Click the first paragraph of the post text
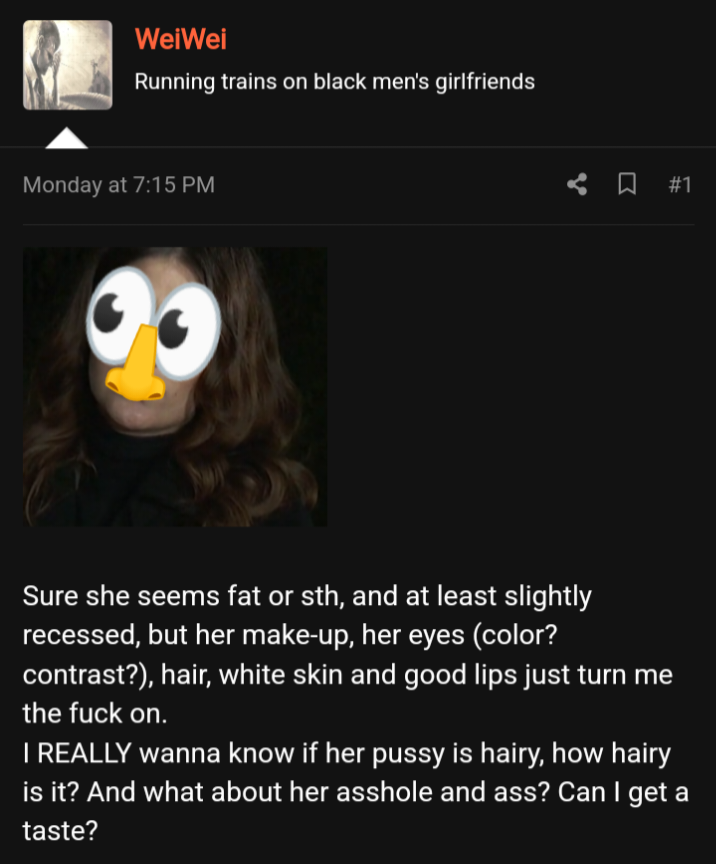 347,655
